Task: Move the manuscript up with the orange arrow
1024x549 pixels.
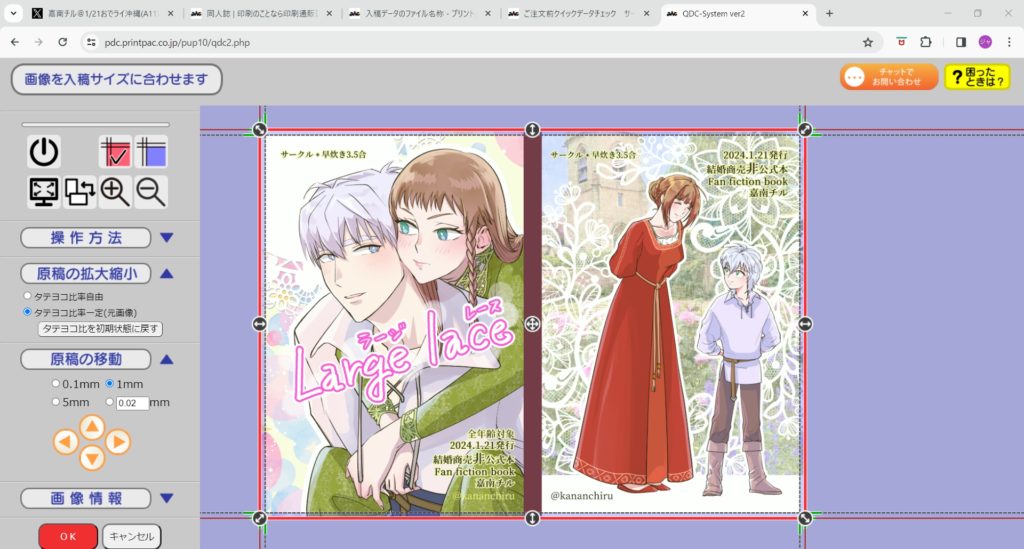Action: (x=91, y=426)
